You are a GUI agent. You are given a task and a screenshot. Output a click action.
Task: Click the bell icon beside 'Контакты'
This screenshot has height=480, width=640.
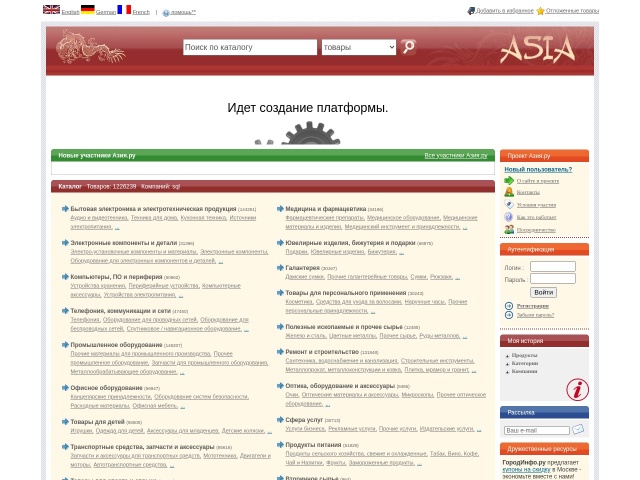509,192
